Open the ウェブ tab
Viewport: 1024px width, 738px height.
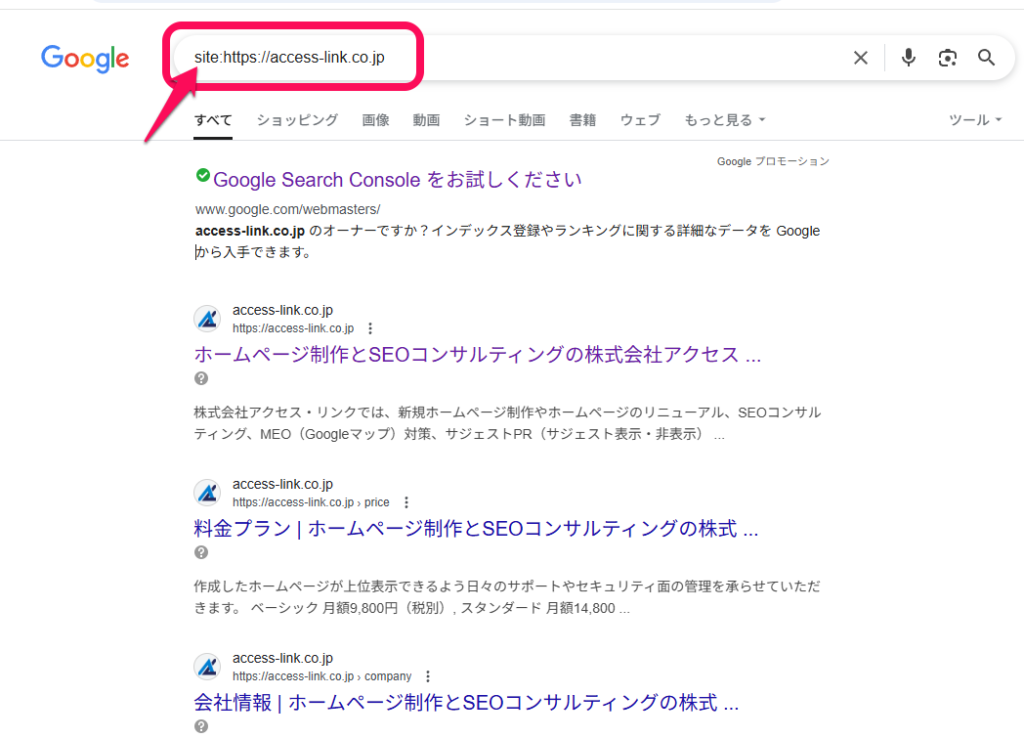(x=640, y=120)
